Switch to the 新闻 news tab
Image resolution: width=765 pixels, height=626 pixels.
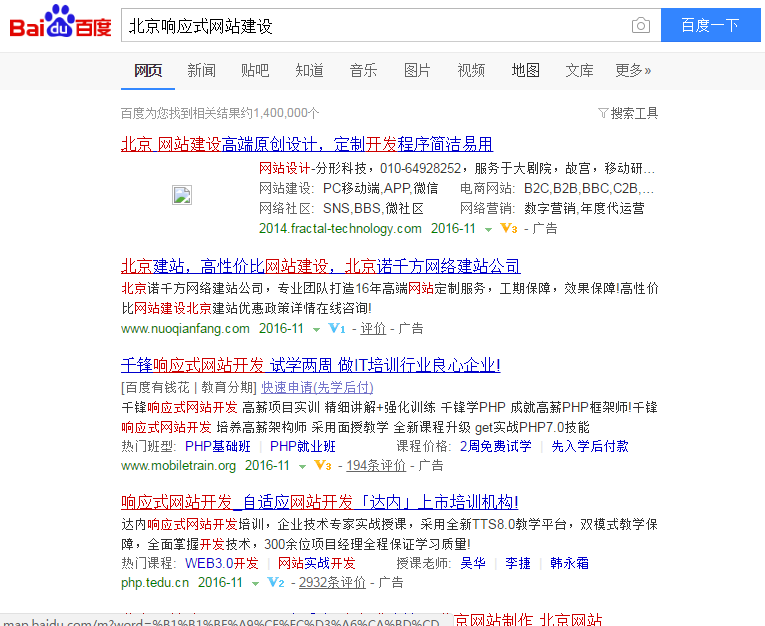(x=201, y=70)
